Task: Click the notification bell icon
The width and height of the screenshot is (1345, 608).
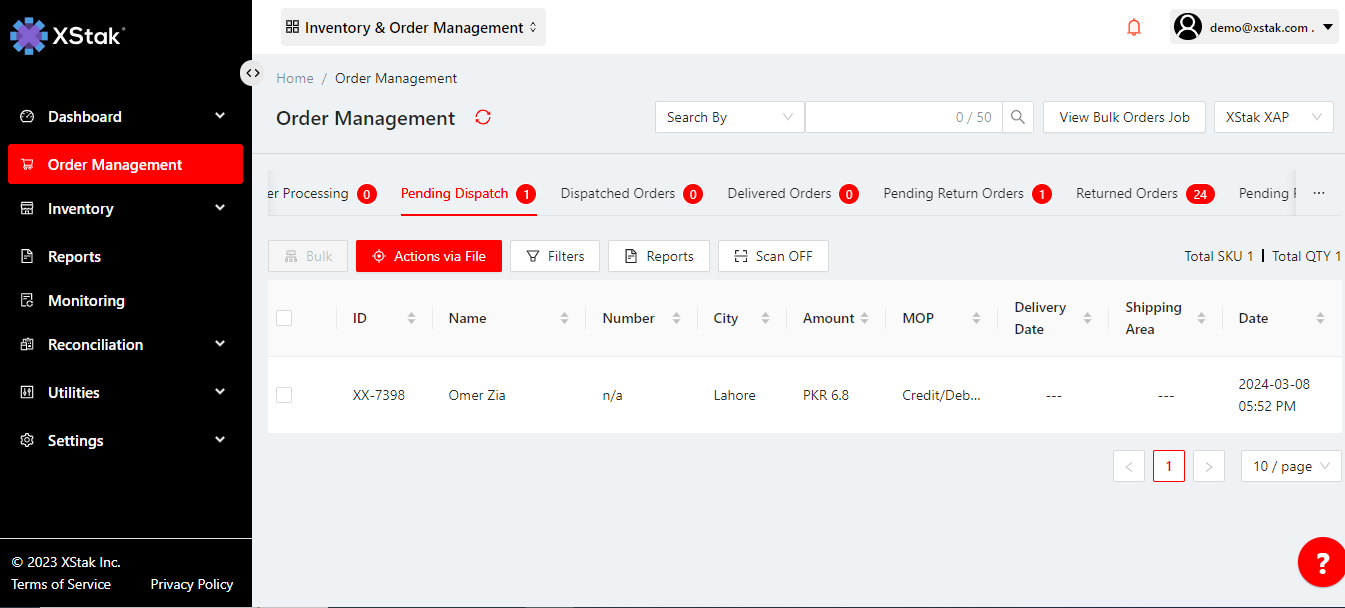Action: (1134, 28)
